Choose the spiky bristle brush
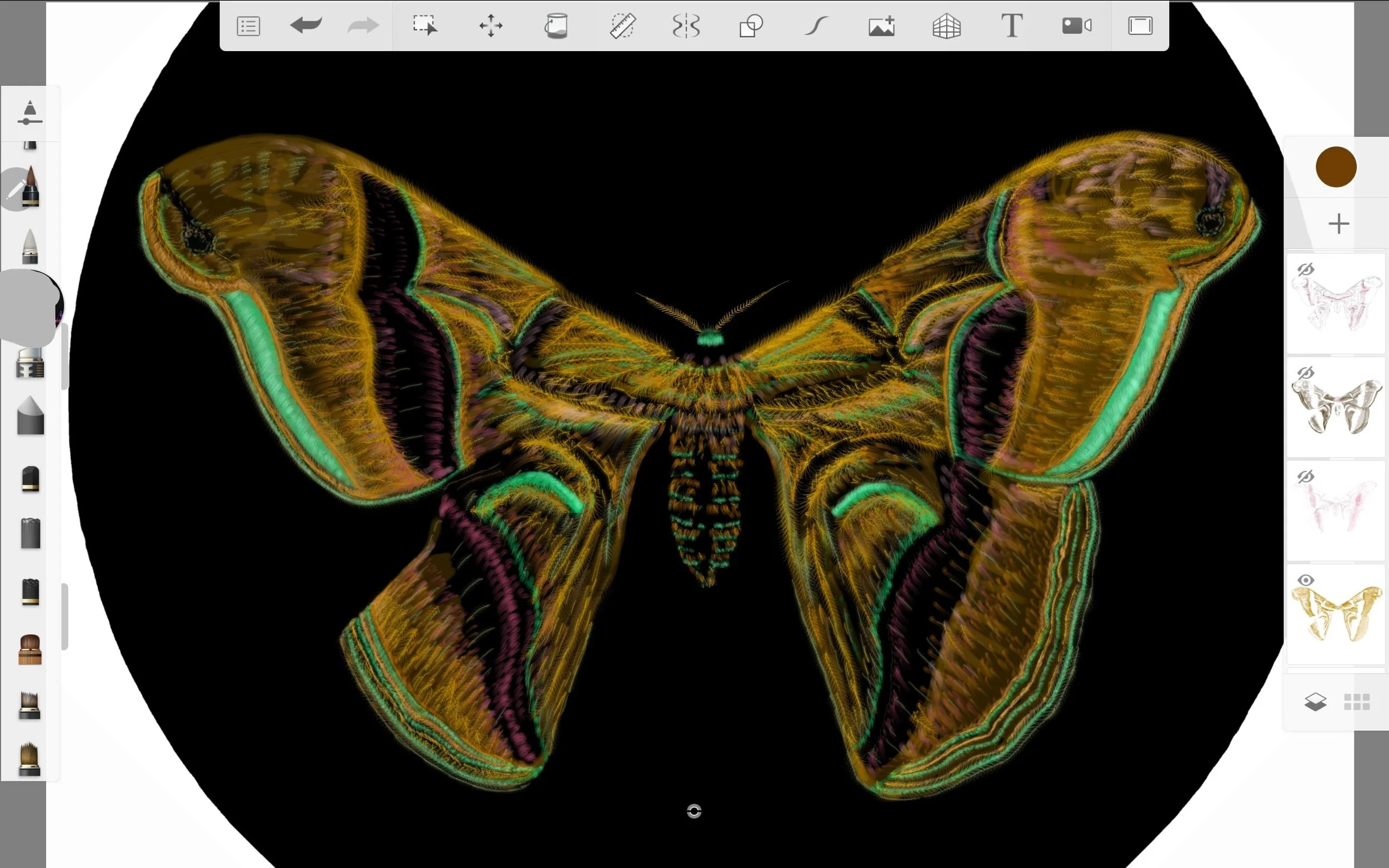Image resolution: width=1389 pixels, height=868 pixels. point(30,705)
